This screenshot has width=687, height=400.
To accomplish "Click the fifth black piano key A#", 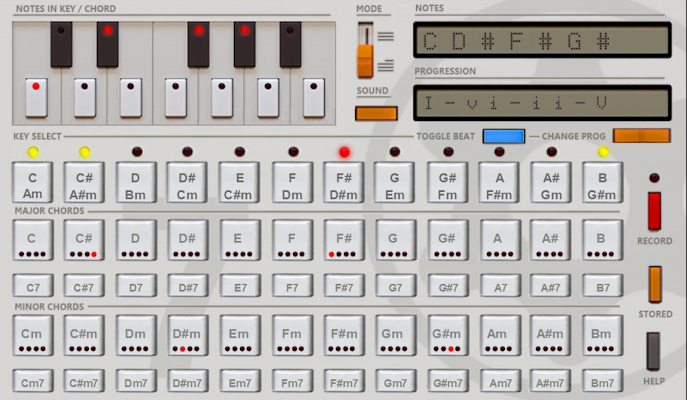I will [x=290, y=45].
